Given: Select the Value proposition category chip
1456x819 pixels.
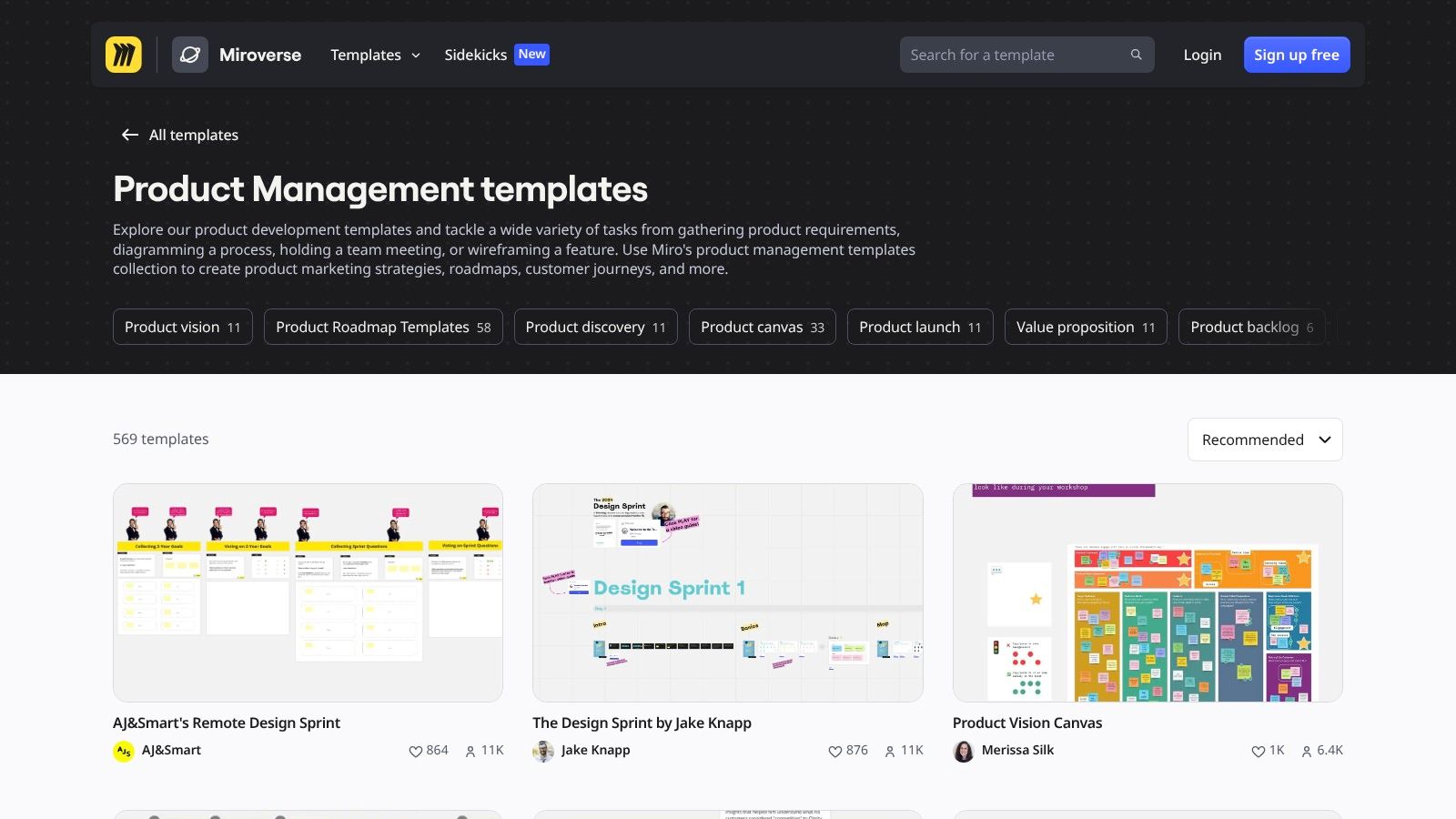Looking at the screenshot, I should (1086, 327).
